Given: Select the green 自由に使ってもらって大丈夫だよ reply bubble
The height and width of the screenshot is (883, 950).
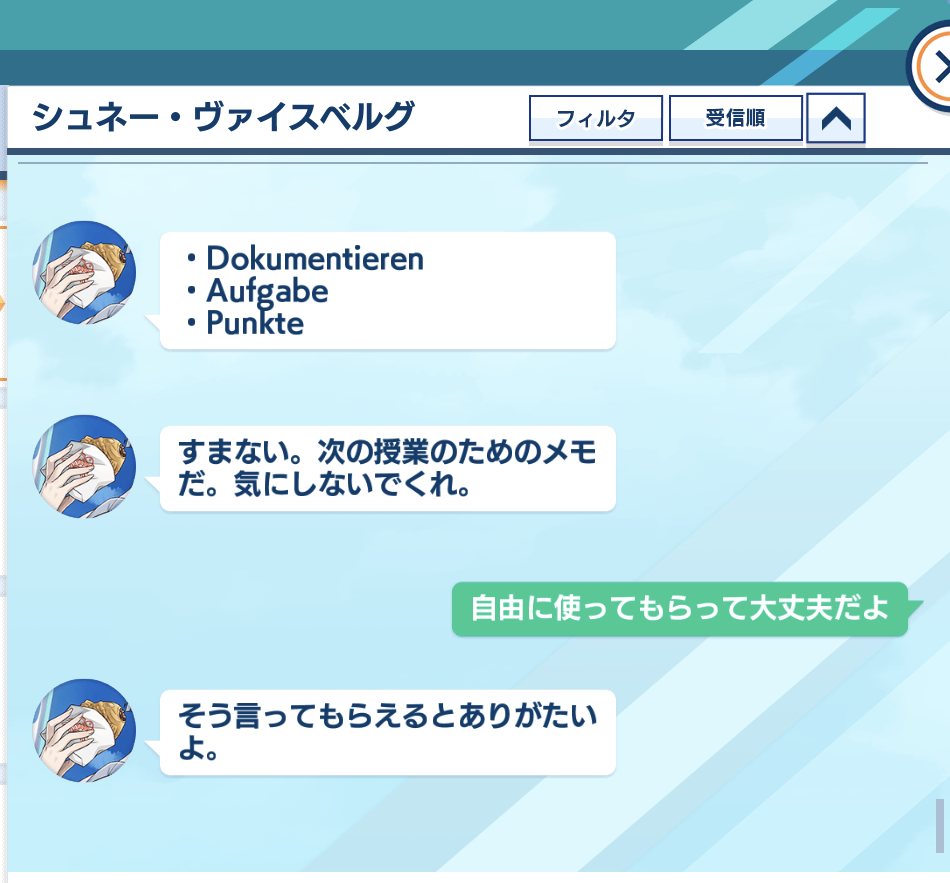Looking at the screenshot, I should [680, 609].
